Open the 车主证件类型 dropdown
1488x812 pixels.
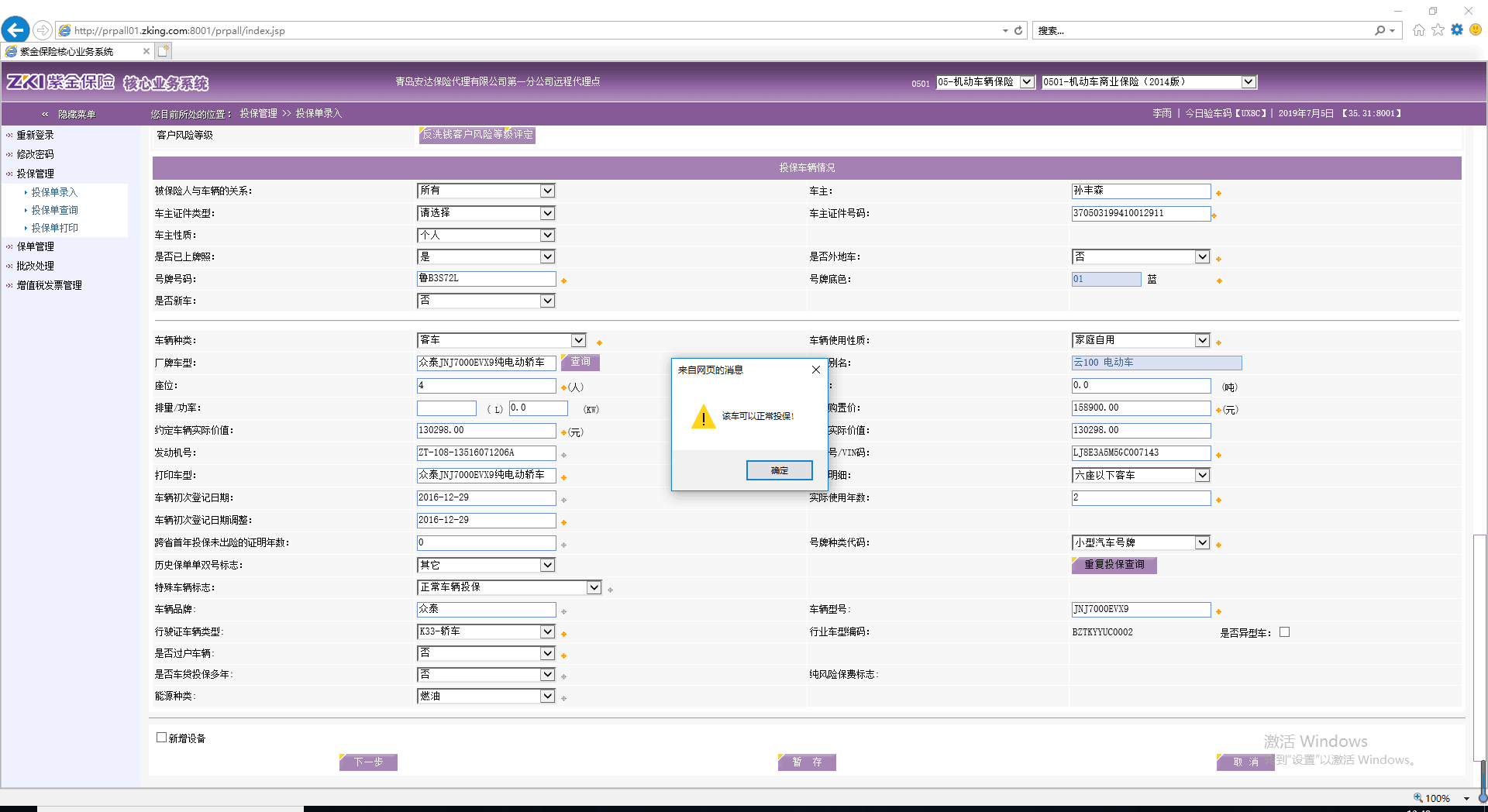click(486, 213)
